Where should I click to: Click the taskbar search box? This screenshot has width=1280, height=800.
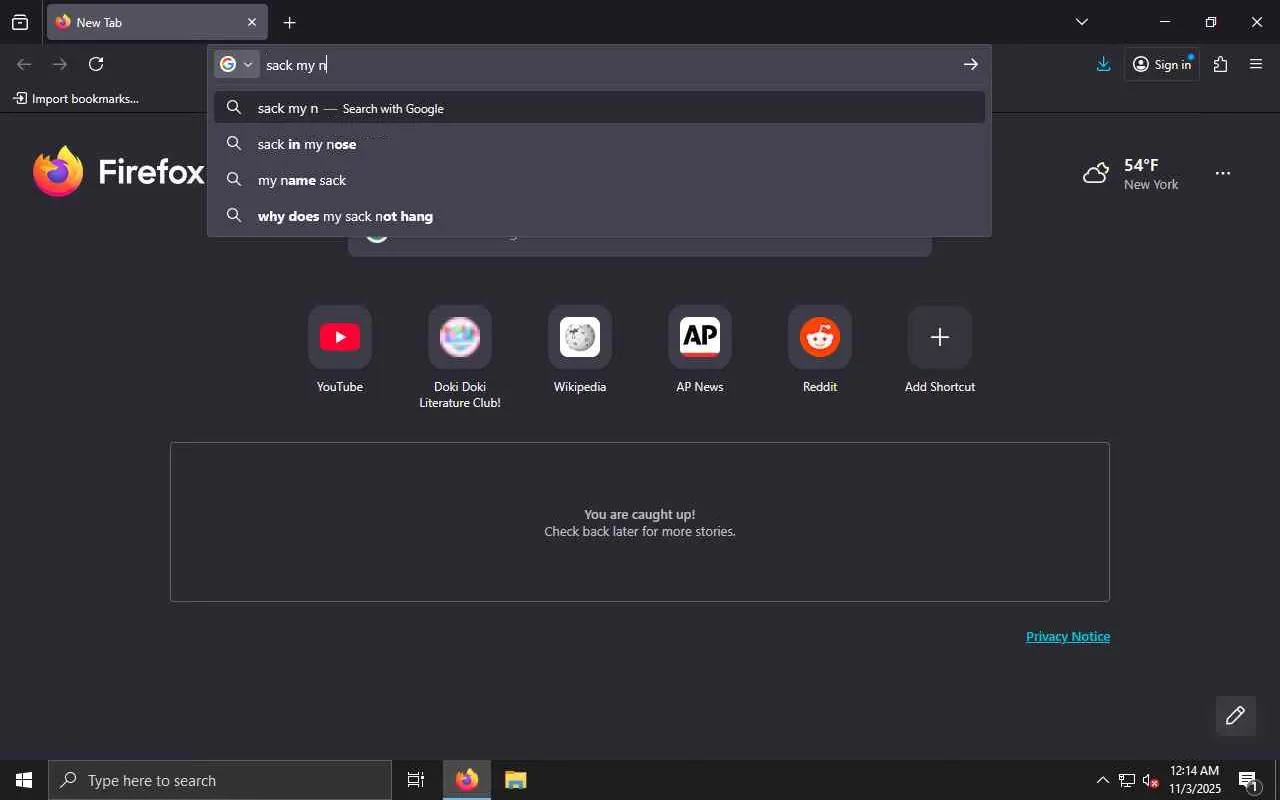click(220, 780)
